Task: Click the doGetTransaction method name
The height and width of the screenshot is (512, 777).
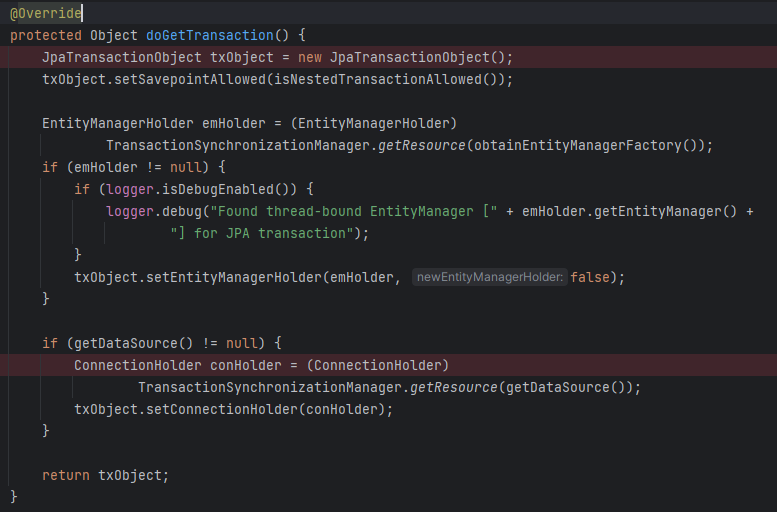Action: (x=210, y=35)
